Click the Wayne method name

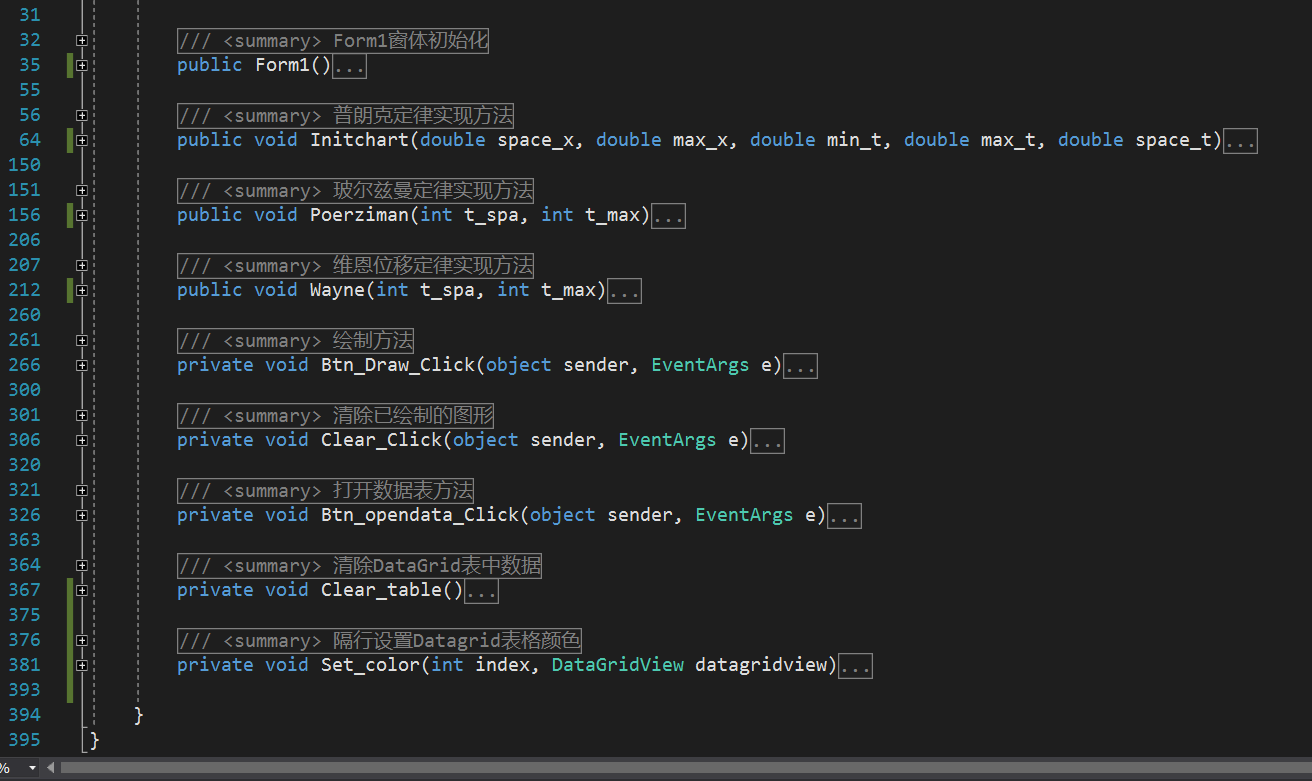[x=337, y=290]
